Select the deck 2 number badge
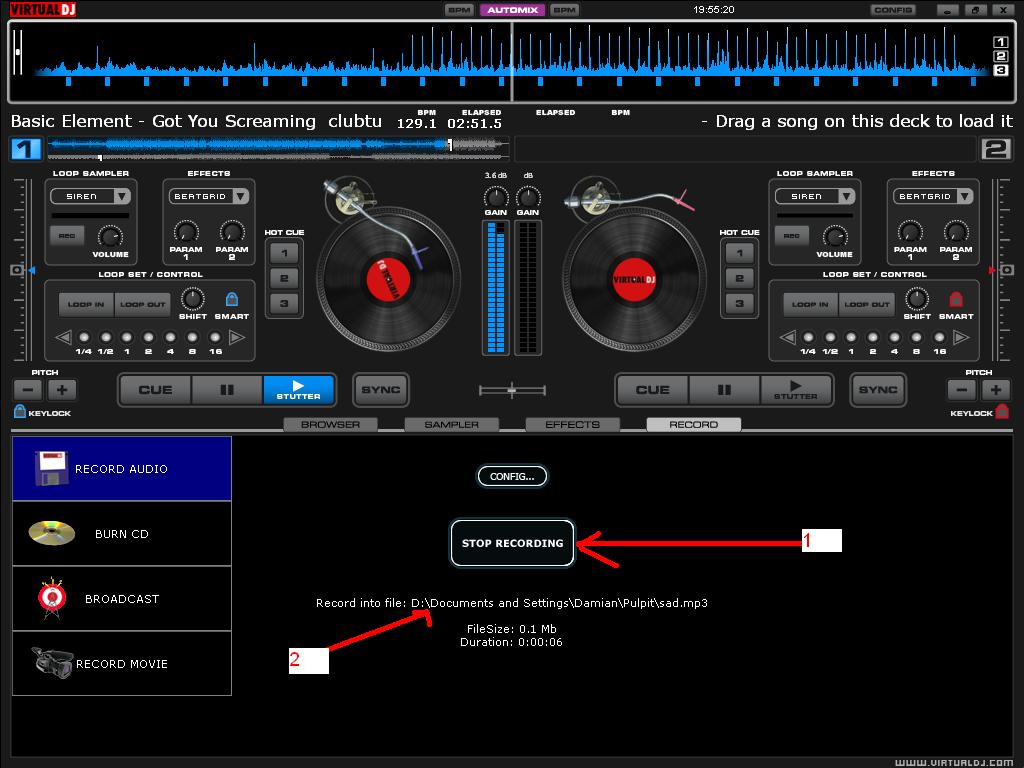The image size is (1024, 768). (x=997, y=149)
